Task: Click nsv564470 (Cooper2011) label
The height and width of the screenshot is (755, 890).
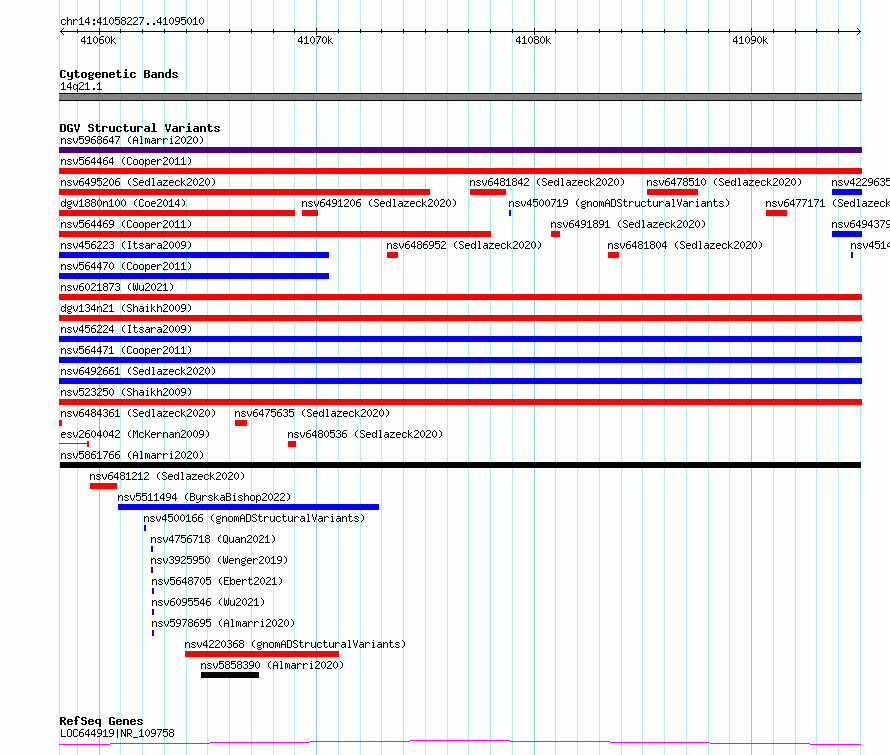Action: pyautogui.click(x=126, y=266)
